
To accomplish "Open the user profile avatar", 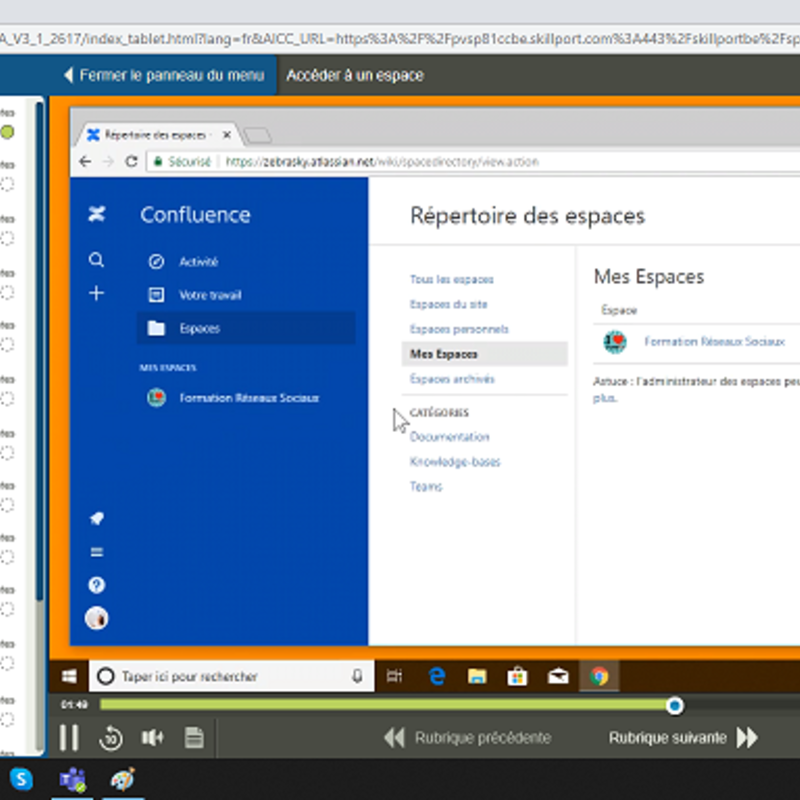I will tap(96, 618).
